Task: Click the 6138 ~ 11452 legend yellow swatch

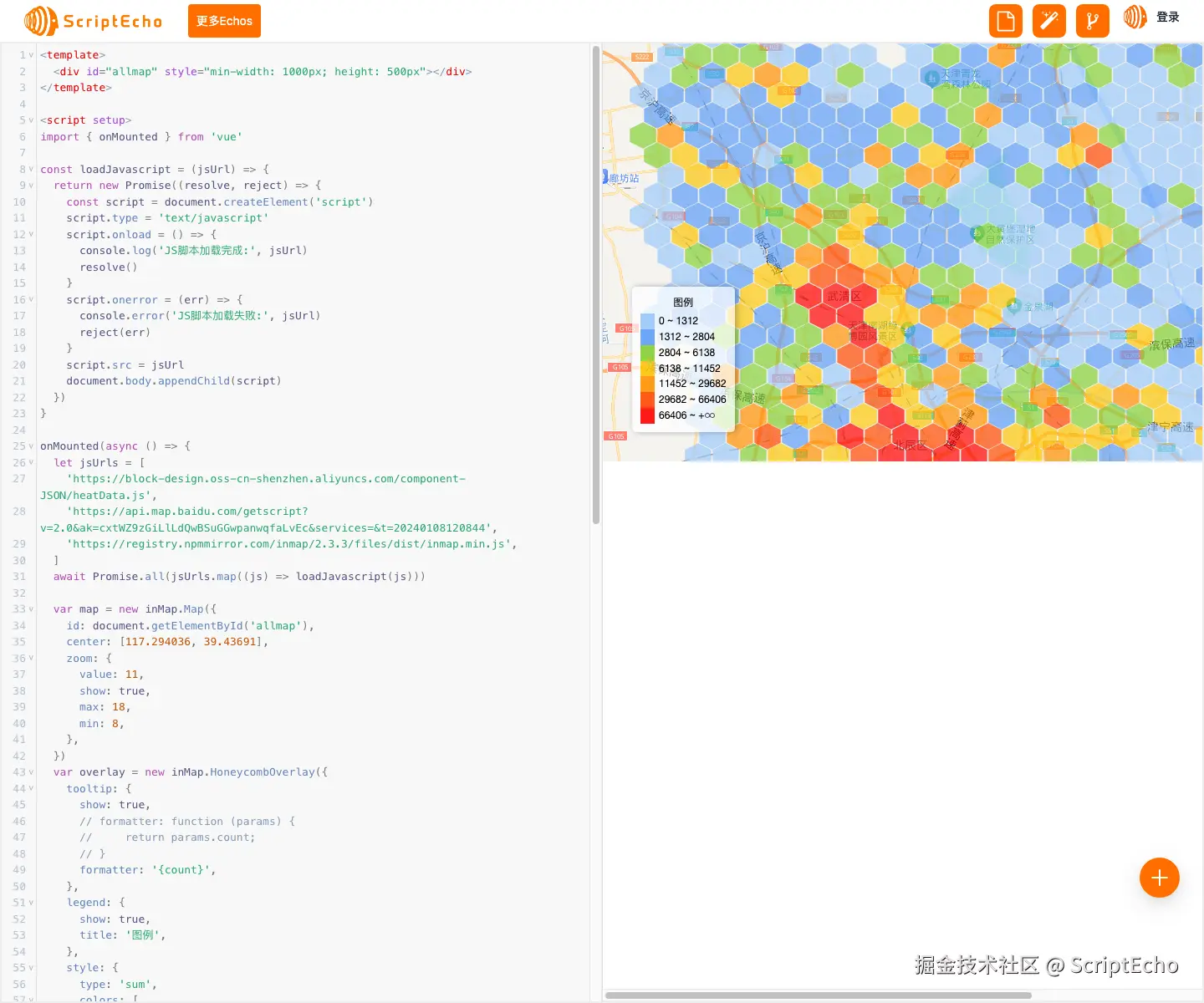Action: tap(647, 369)
